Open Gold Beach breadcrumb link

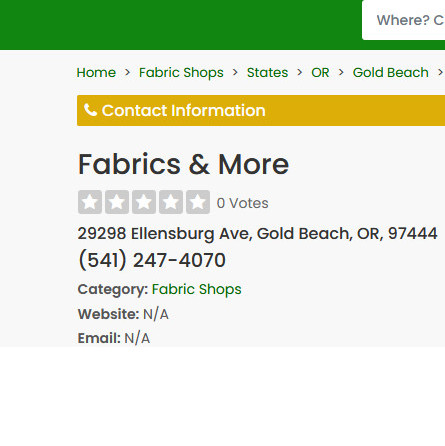(x=391, y=72)
